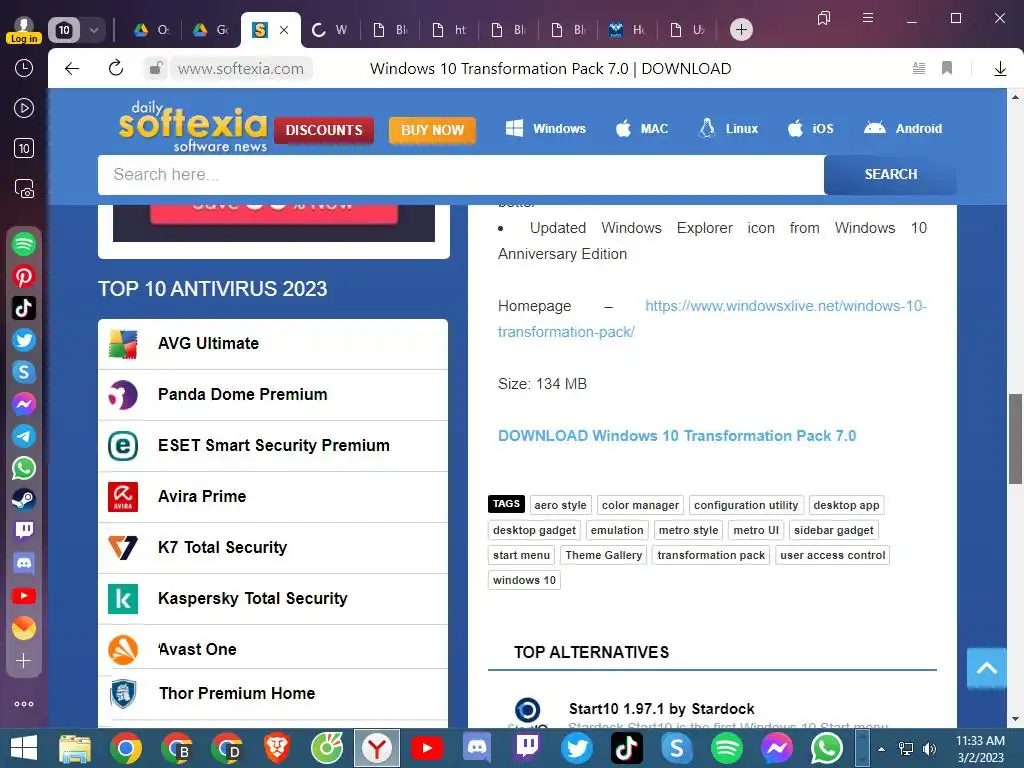Close the Softexia tab

click(x=284, y=30)
